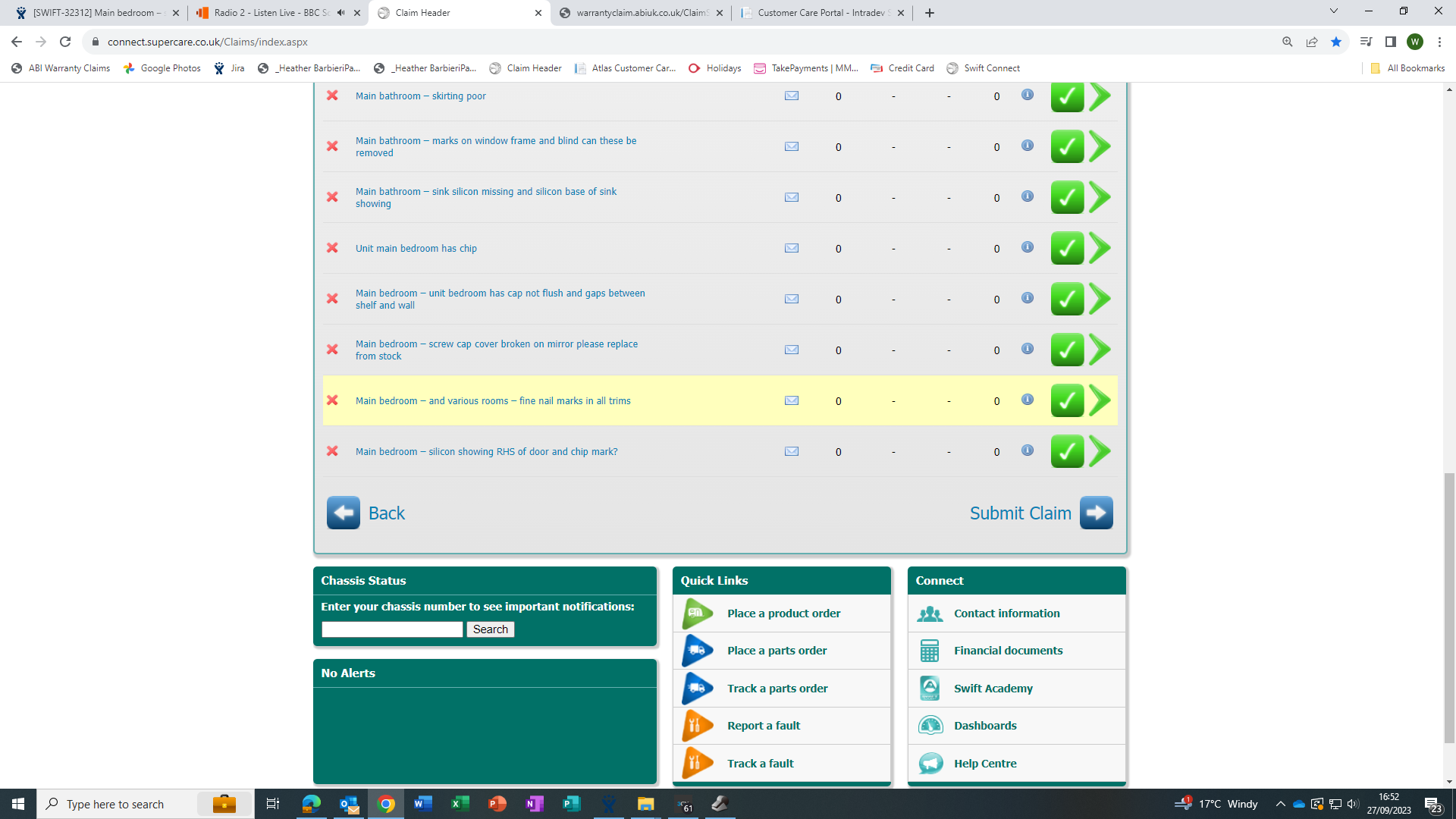Image resolution: width=1456 pixels, height=819 pixels.
Task: Switch to the Customer Care Portal tab
Action: (x=823, y=13)
